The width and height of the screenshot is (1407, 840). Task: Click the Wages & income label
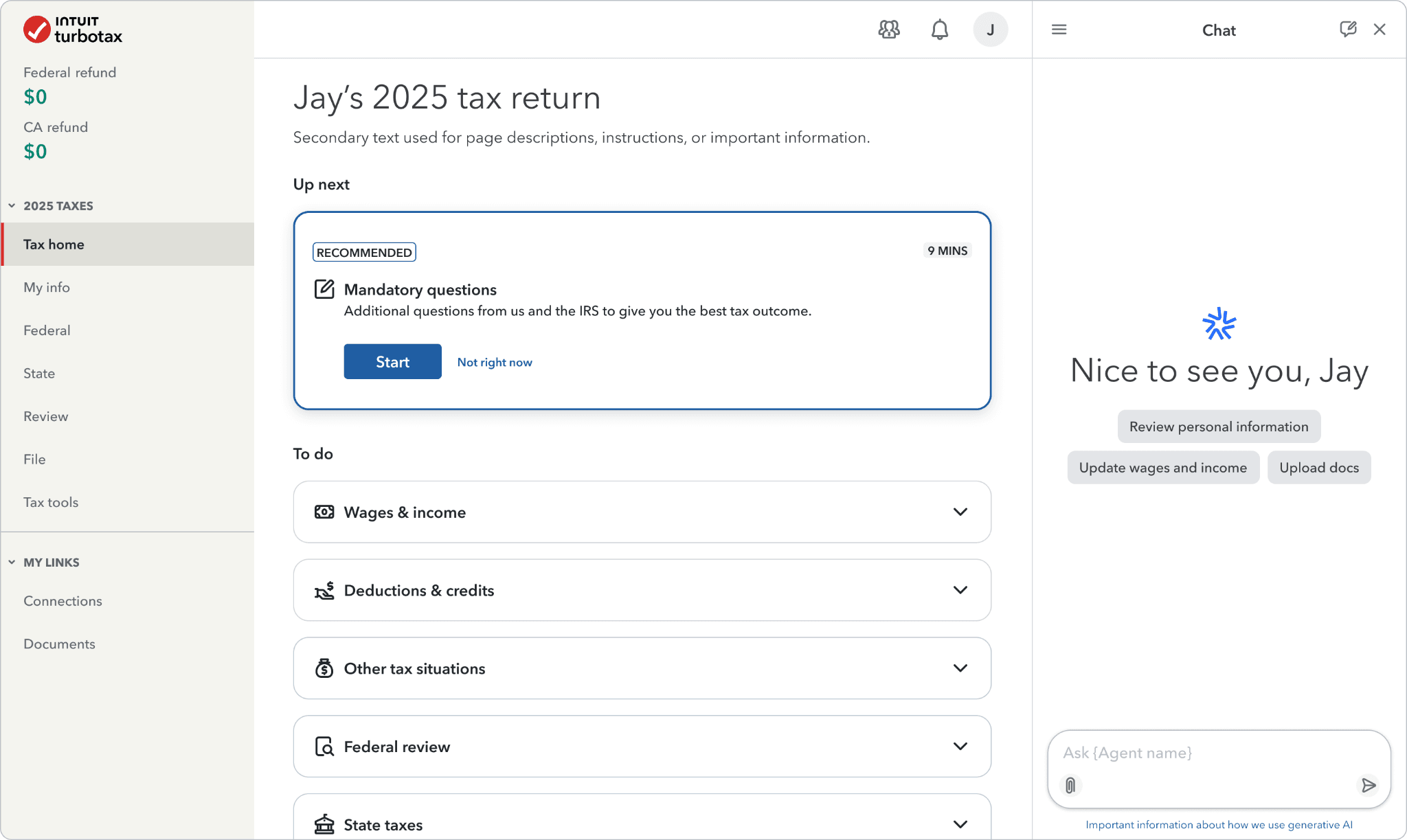405,512
